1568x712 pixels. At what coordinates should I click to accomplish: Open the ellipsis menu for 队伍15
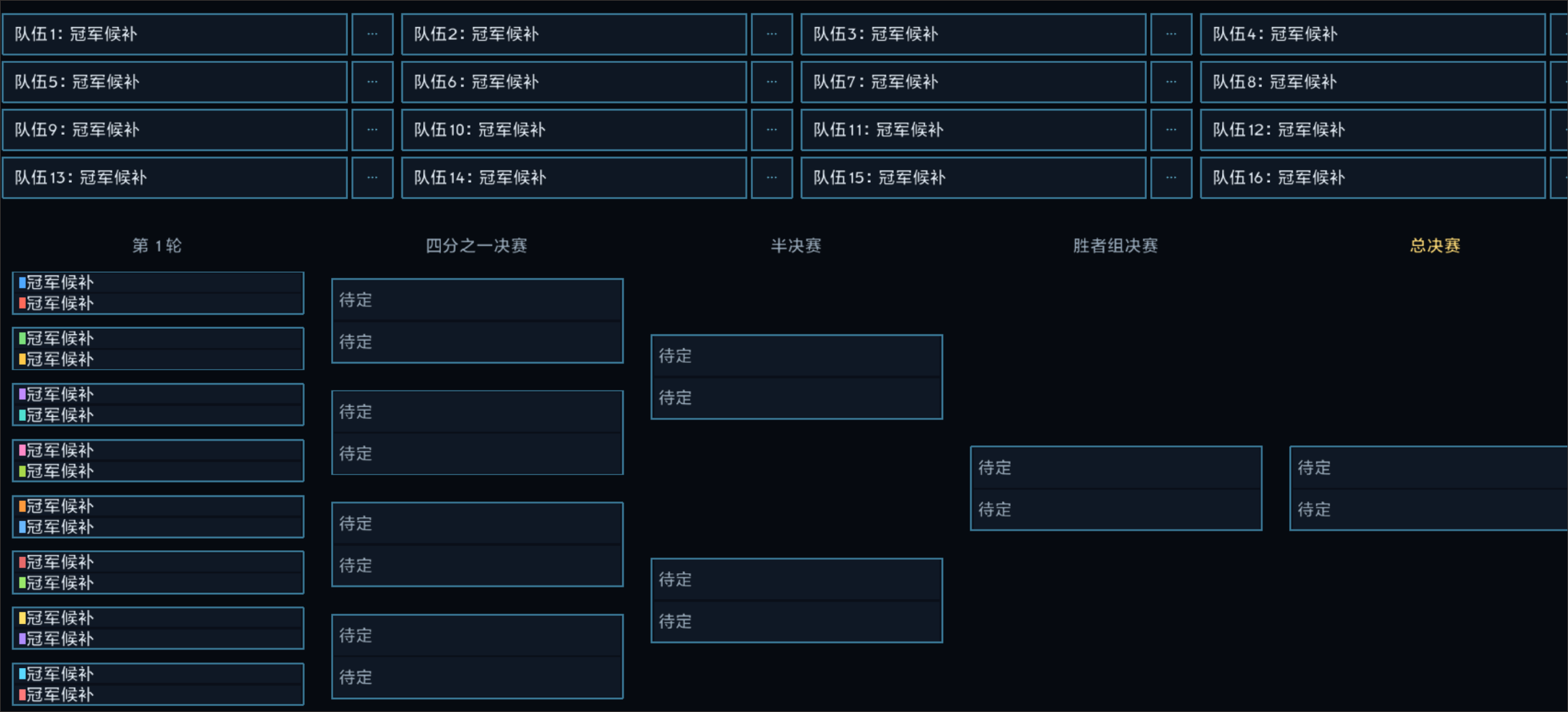coord(1171,178)
